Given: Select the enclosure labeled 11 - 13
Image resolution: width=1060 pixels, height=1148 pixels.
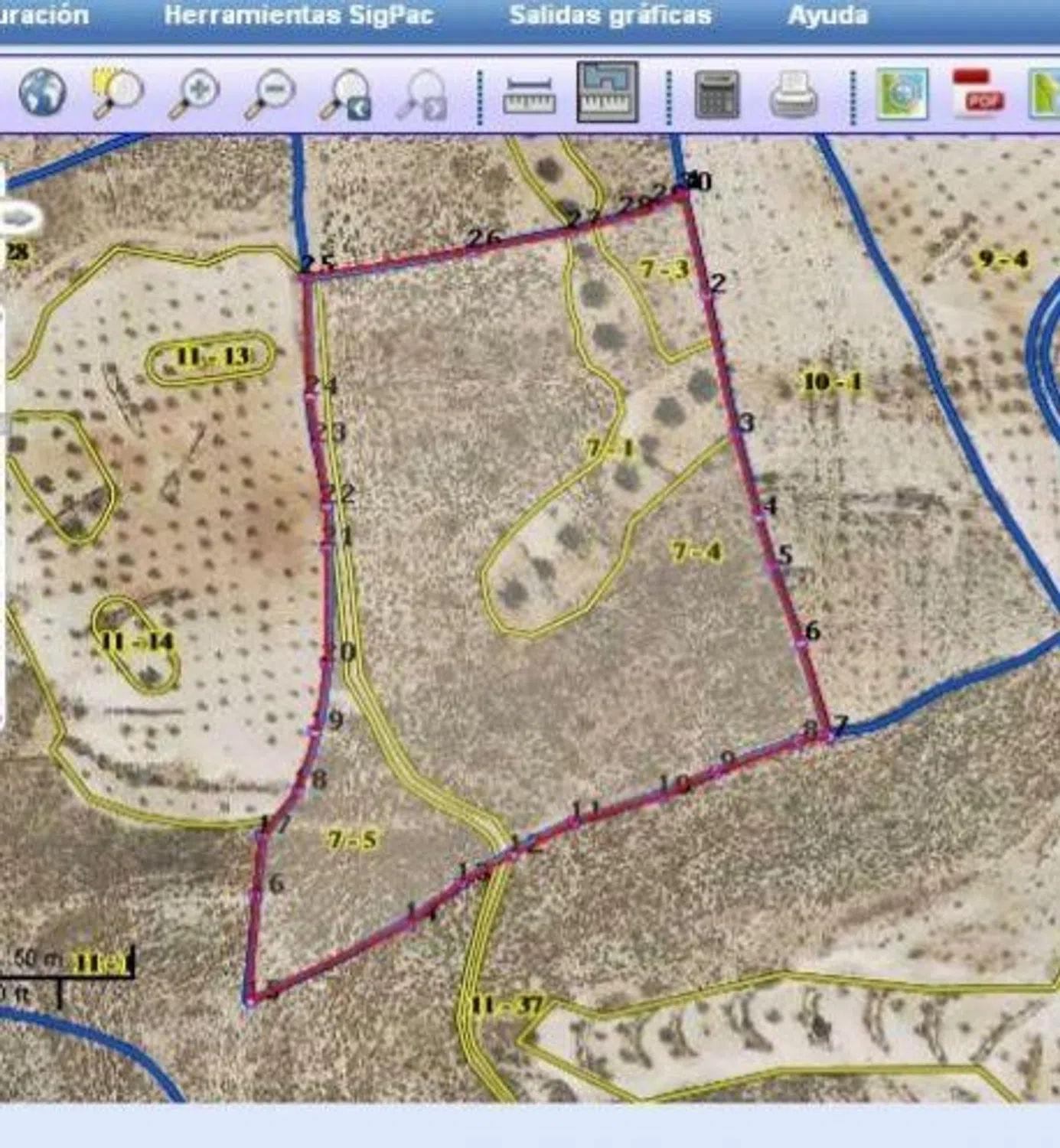Looking at the screenshot, I should pyautogui.click(x=212, y=357).
